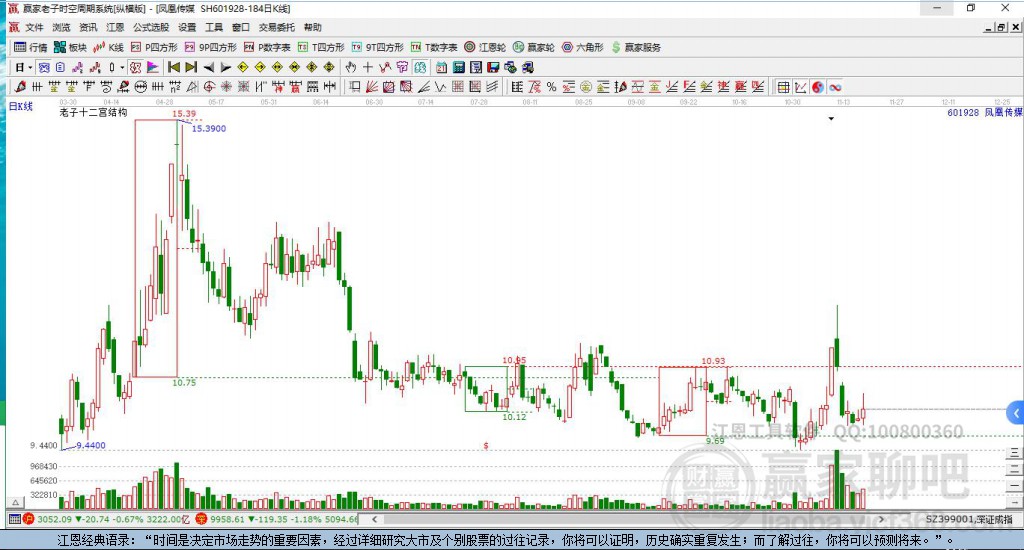
Task: Click the upward triangle button beside volume
Action: [x=15, y=502]
